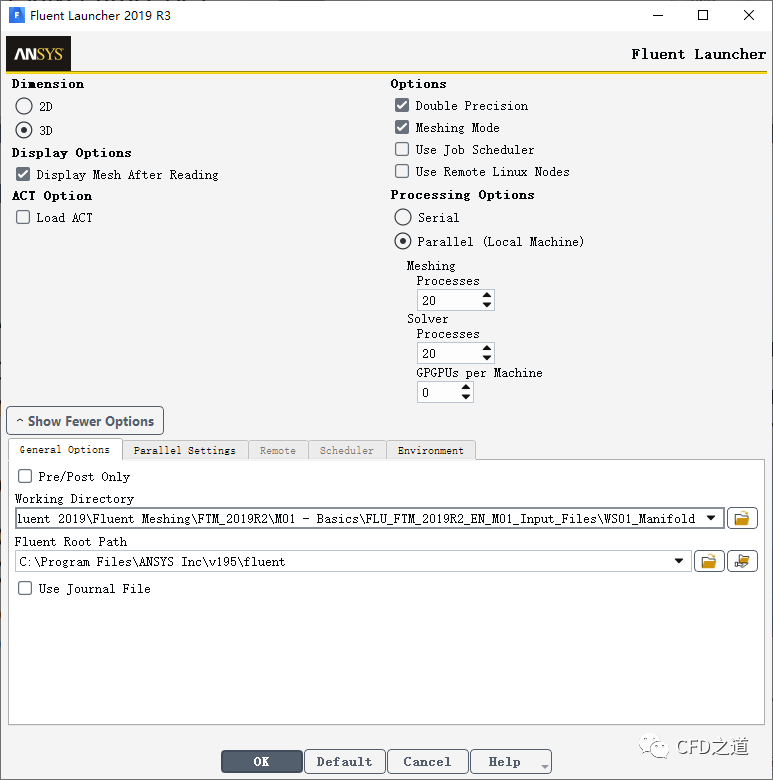The width and height of the screenshot is (773, 780).
Task: Increase Solver Processes count
Action: click(x=487, y=348)
